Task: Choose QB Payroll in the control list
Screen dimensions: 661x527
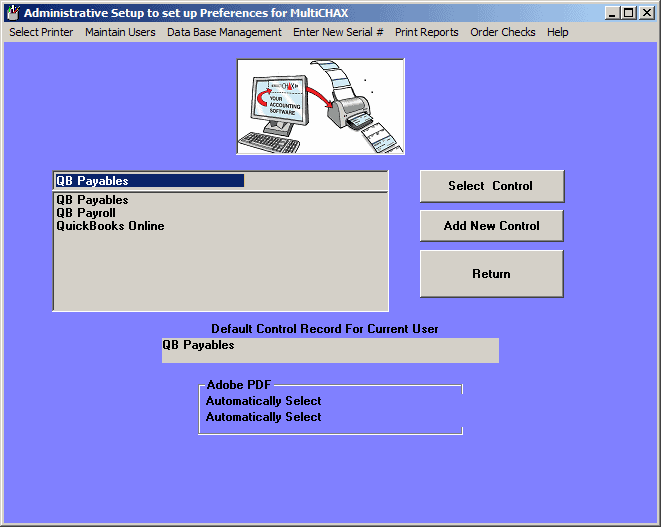Action: (x=86, y=213)
